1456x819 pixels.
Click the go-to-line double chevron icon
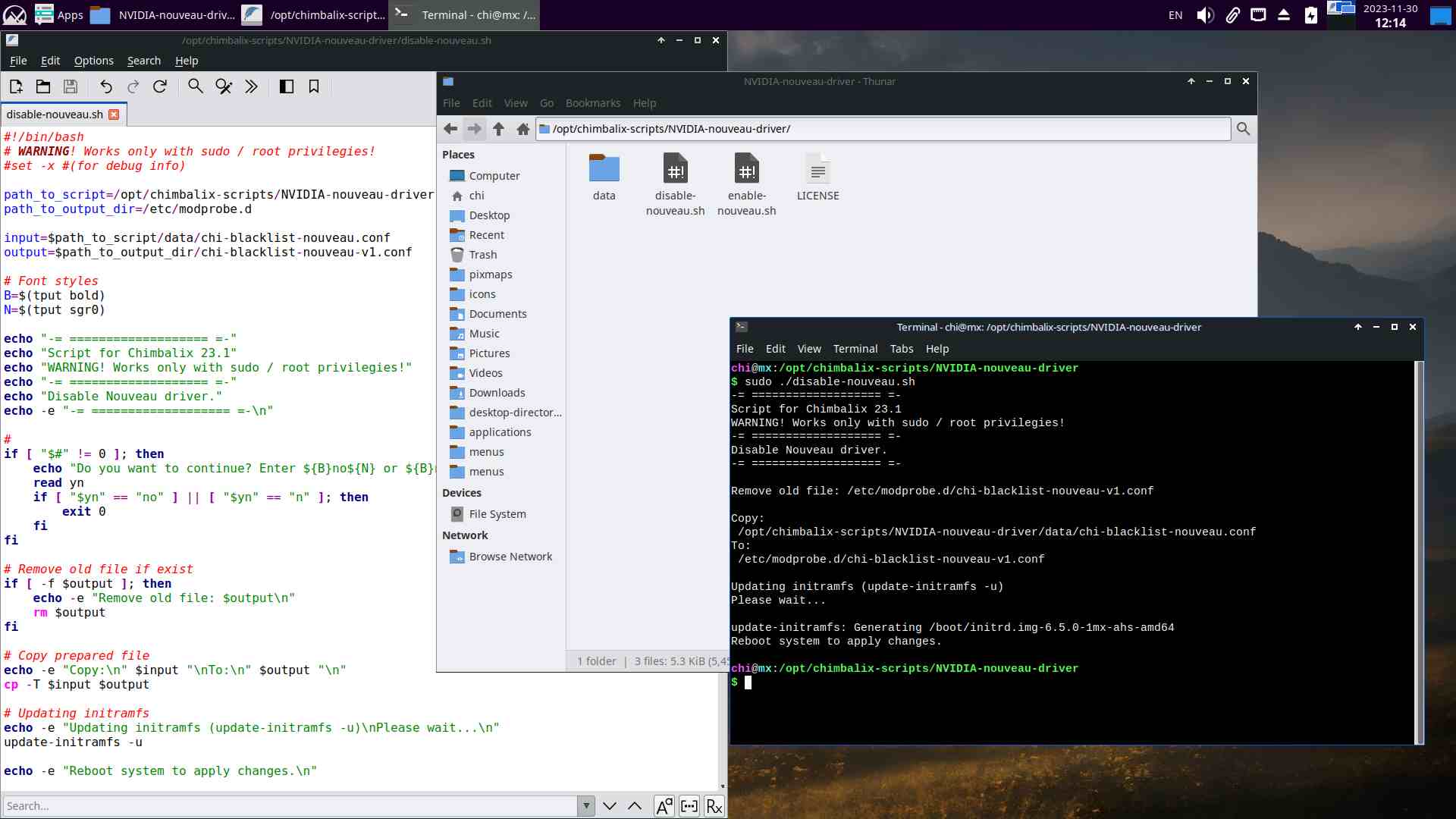tap(251, 86)
